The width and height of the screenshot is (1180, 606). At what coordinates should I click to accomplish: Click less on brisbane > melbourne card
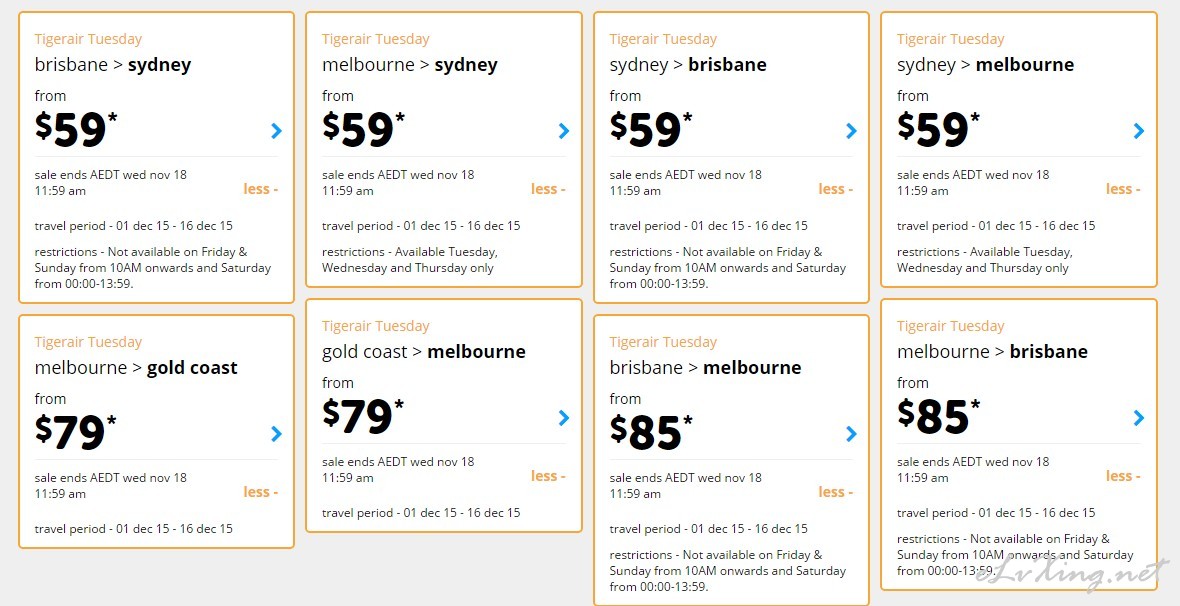pyautogui.click(x=835, y=492)
